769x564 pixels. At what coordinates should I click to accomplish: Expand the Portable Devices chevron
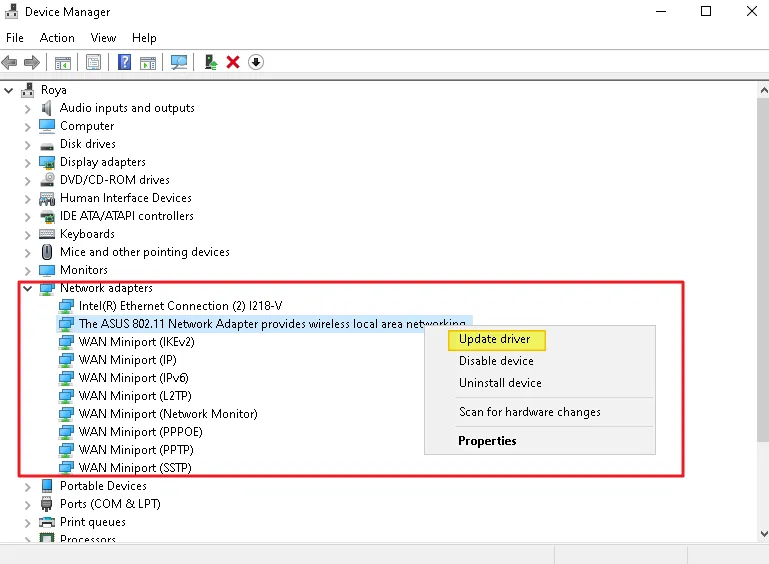pyautogui.click(x=28, y=487)
